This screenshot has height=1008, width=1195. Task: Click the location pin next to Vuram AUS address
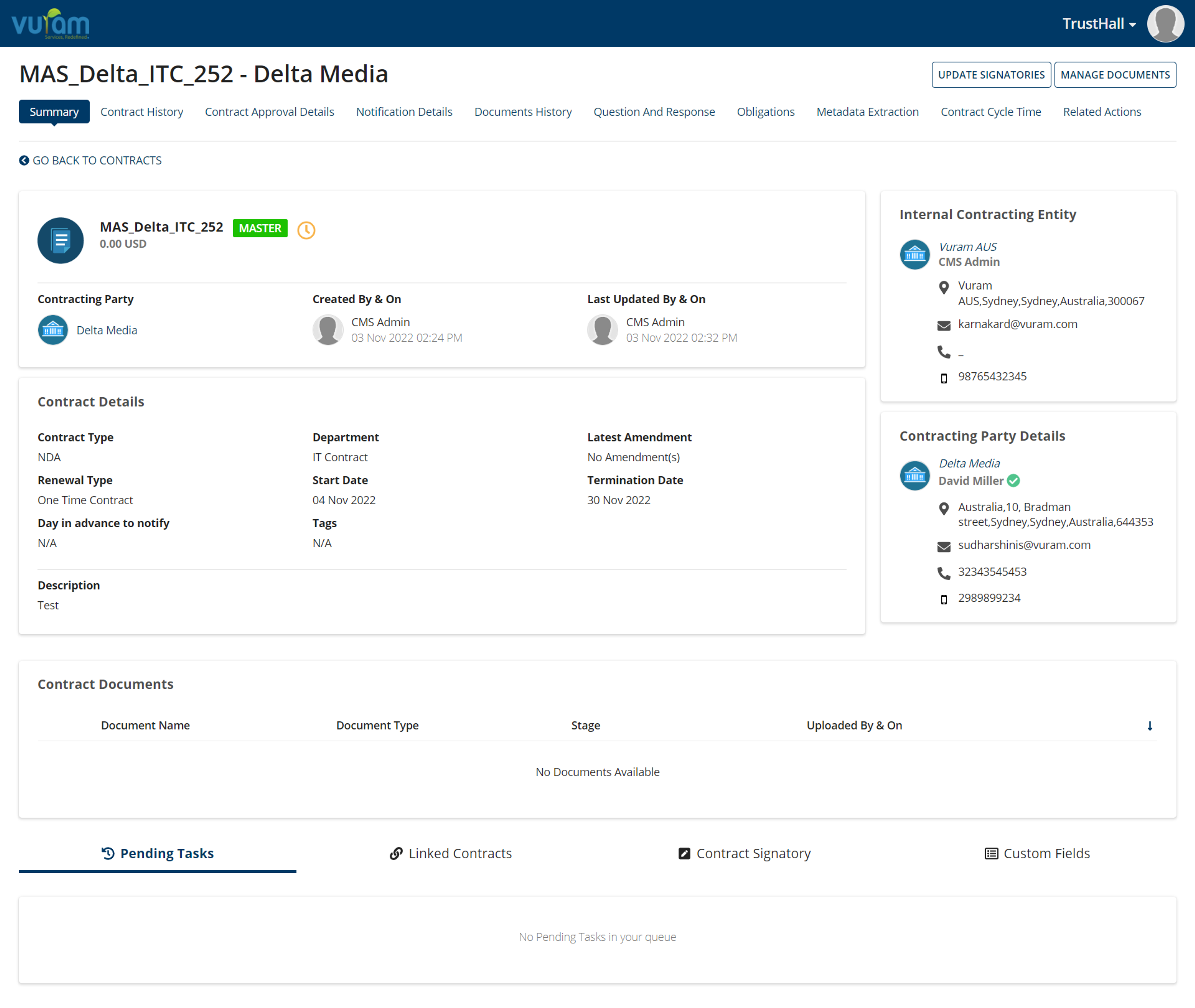click(x=944, y=287)
